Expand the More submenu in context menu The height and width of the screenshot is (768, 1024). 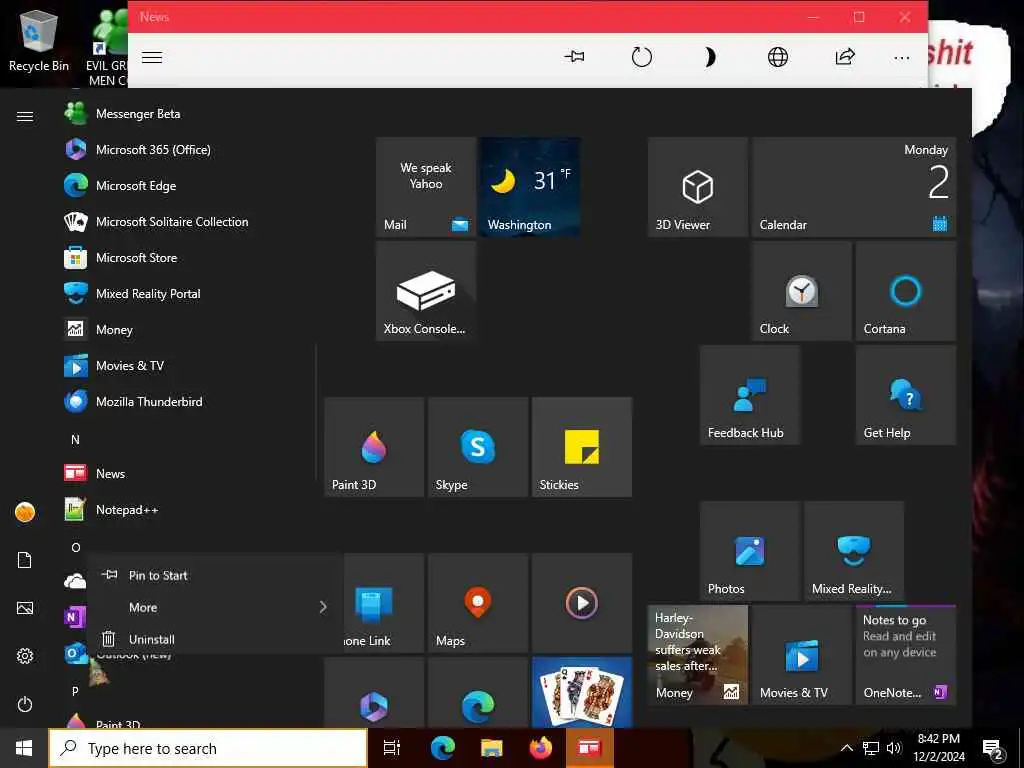(215, 607)
